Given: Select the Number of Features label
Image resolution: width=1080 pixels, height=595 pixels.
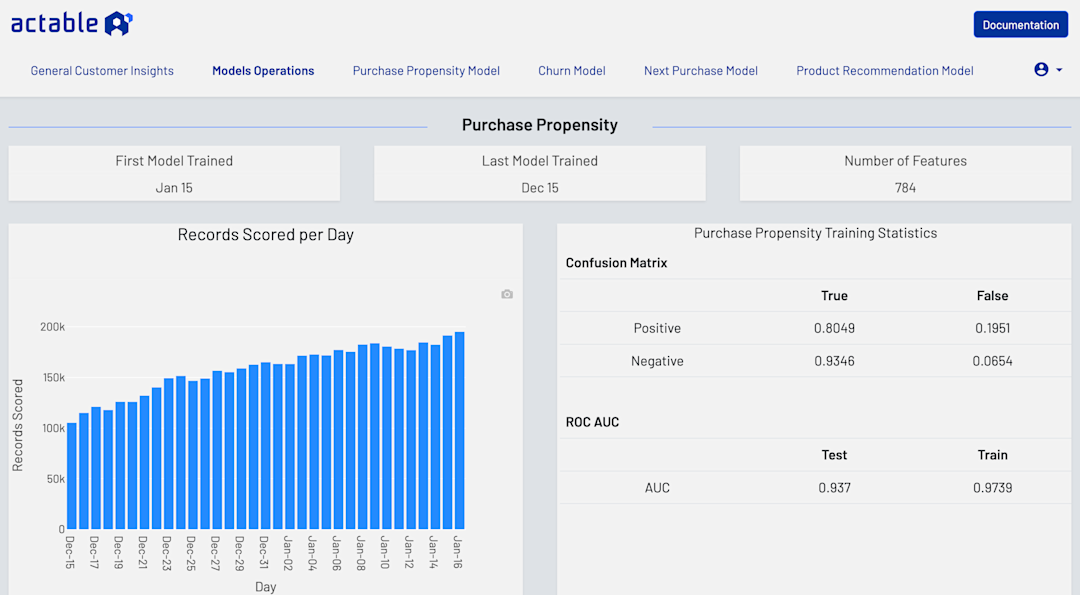Looking at the screenshot, I should tap(905, 161).
